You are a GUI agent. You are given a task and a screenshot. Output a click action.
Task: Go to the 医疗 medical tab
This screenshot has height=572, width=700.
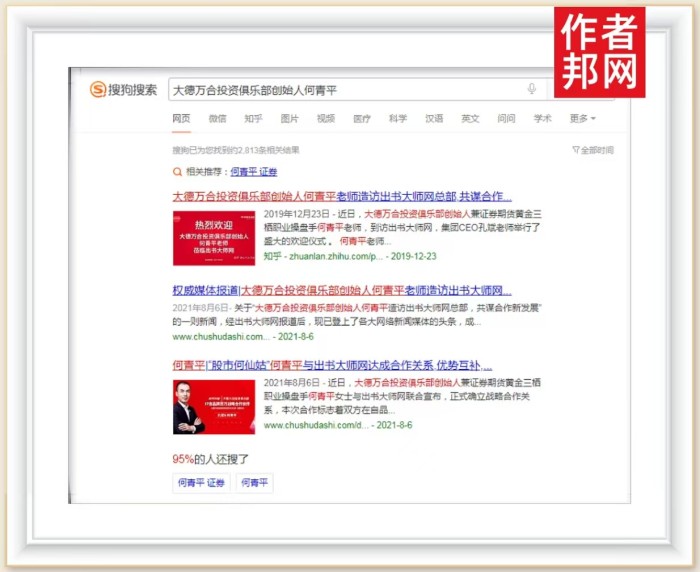[361, 119]
